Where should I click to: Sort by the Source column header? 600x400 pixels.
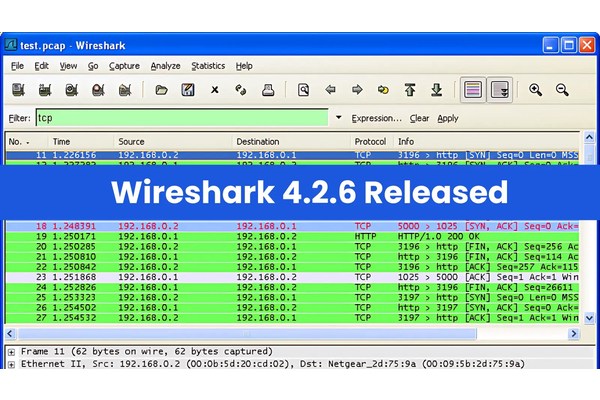click(x=173, y=142)
